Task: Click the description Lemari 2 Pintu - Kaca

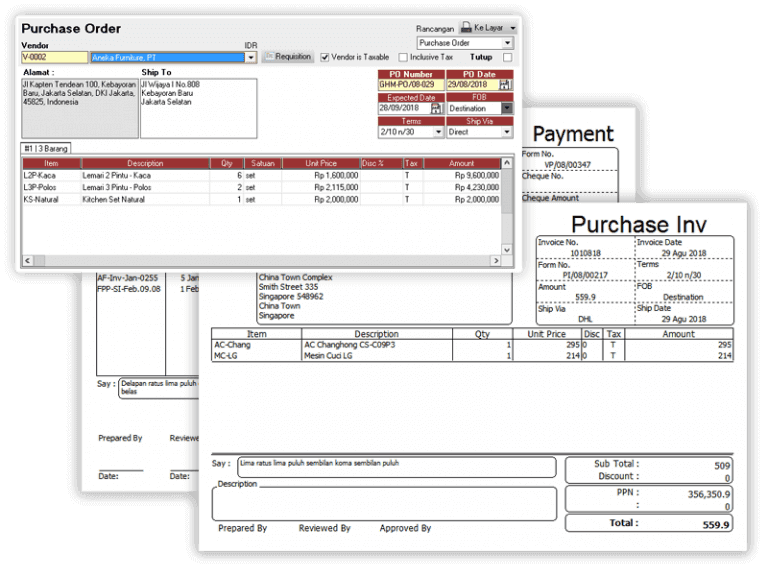Action: click(x=117, y=175)
